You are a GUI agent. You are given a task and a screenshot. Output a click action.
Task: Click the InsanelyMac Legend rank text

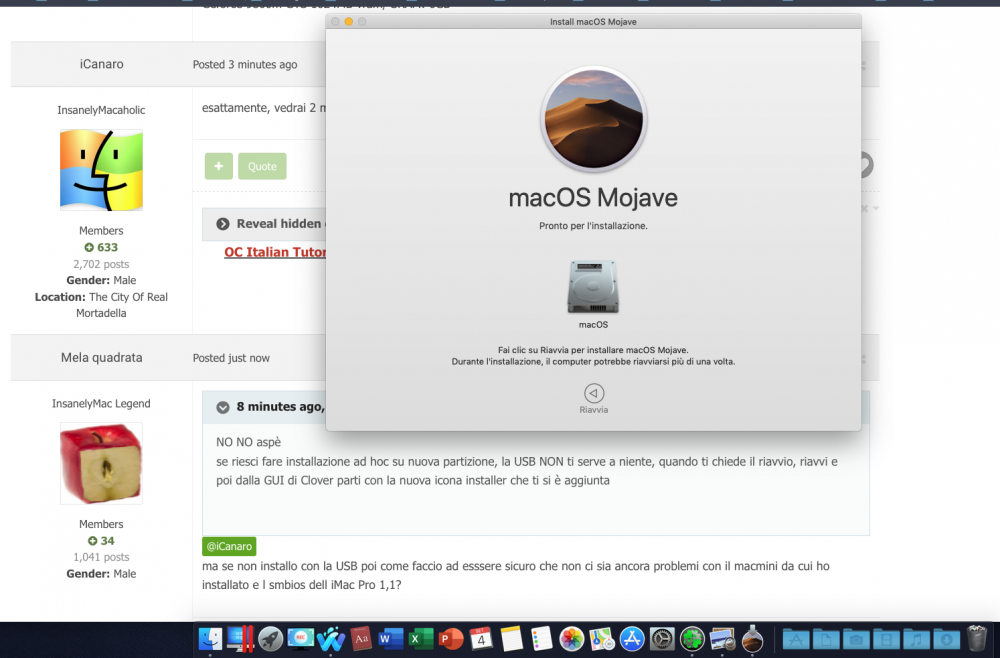tap(101, 403)
